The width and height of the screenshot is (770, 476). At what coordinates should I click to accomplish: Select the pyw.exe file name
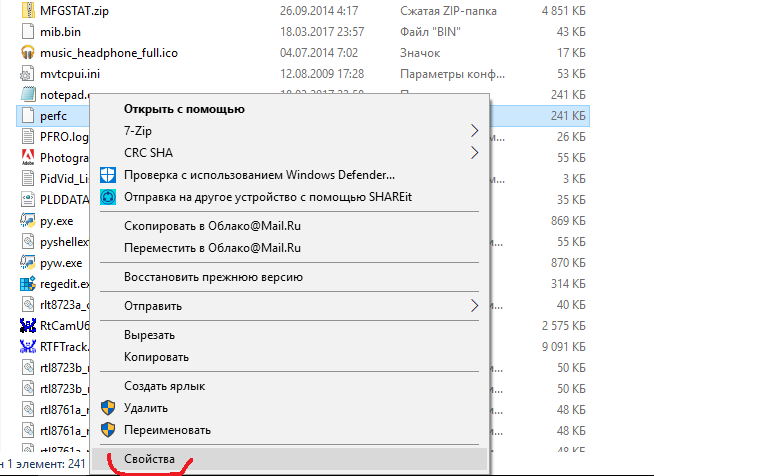click(x=61, y=263)
